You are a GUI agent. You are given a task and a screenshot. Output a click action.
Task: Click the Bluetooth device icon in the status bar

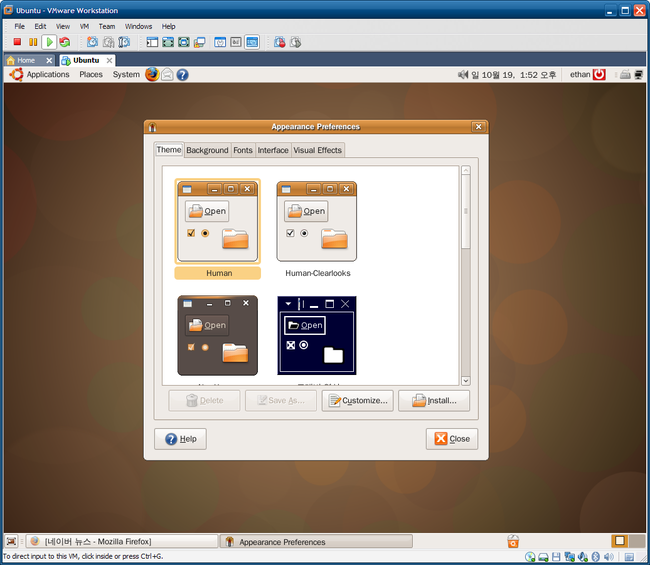click(596, 557)
